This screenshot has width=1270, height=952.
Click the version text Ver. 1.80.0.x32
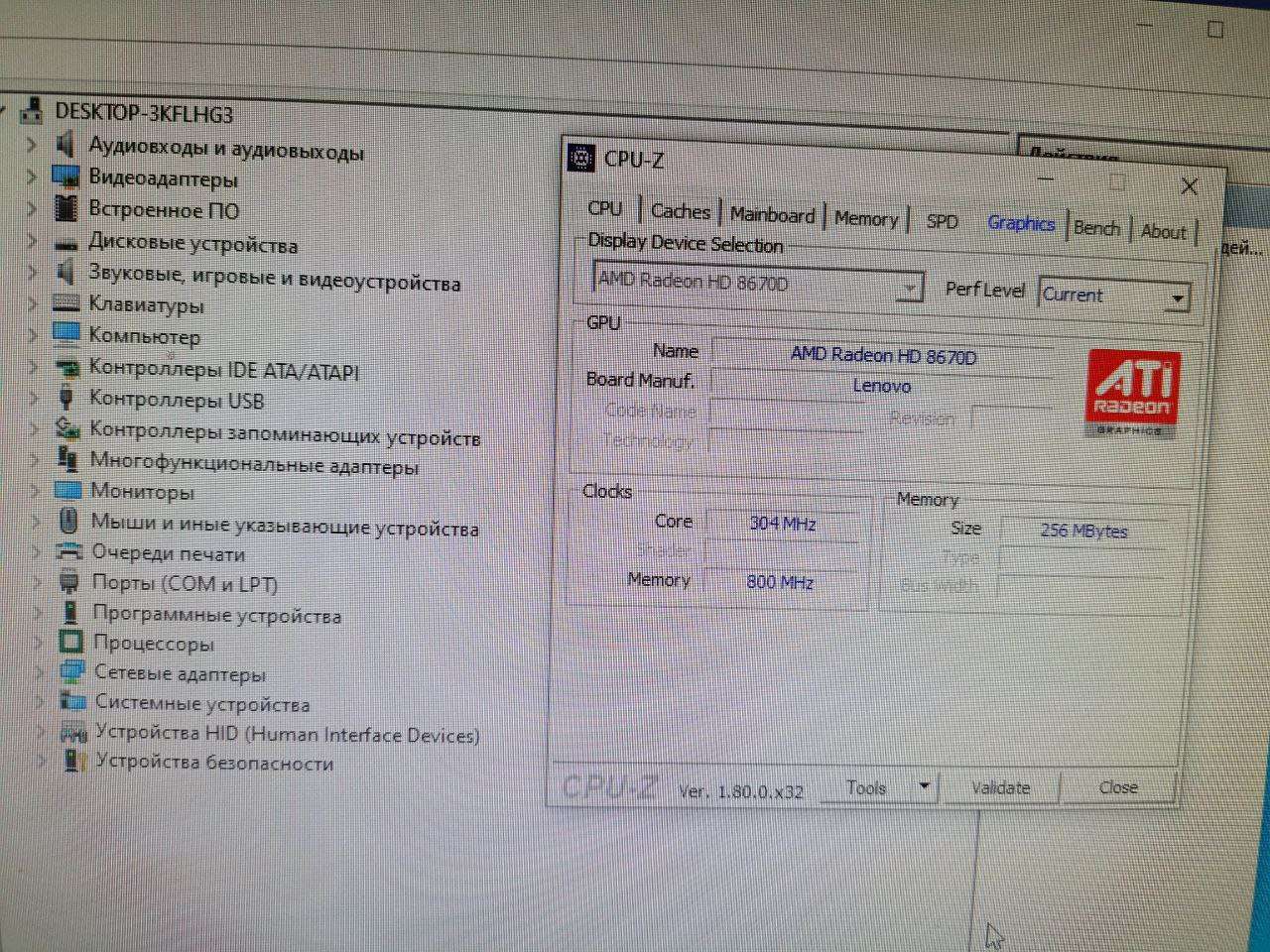[x=740, y=791]
